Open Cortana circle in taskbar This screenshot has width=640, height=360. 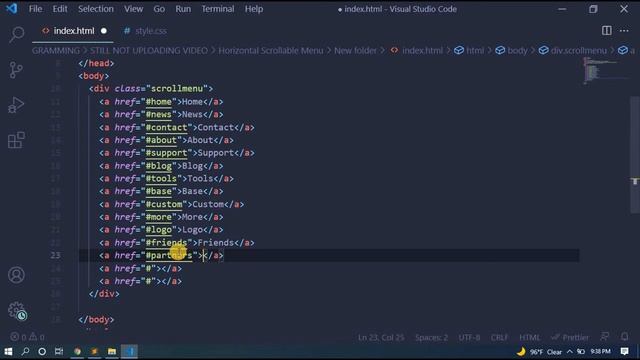42,351
